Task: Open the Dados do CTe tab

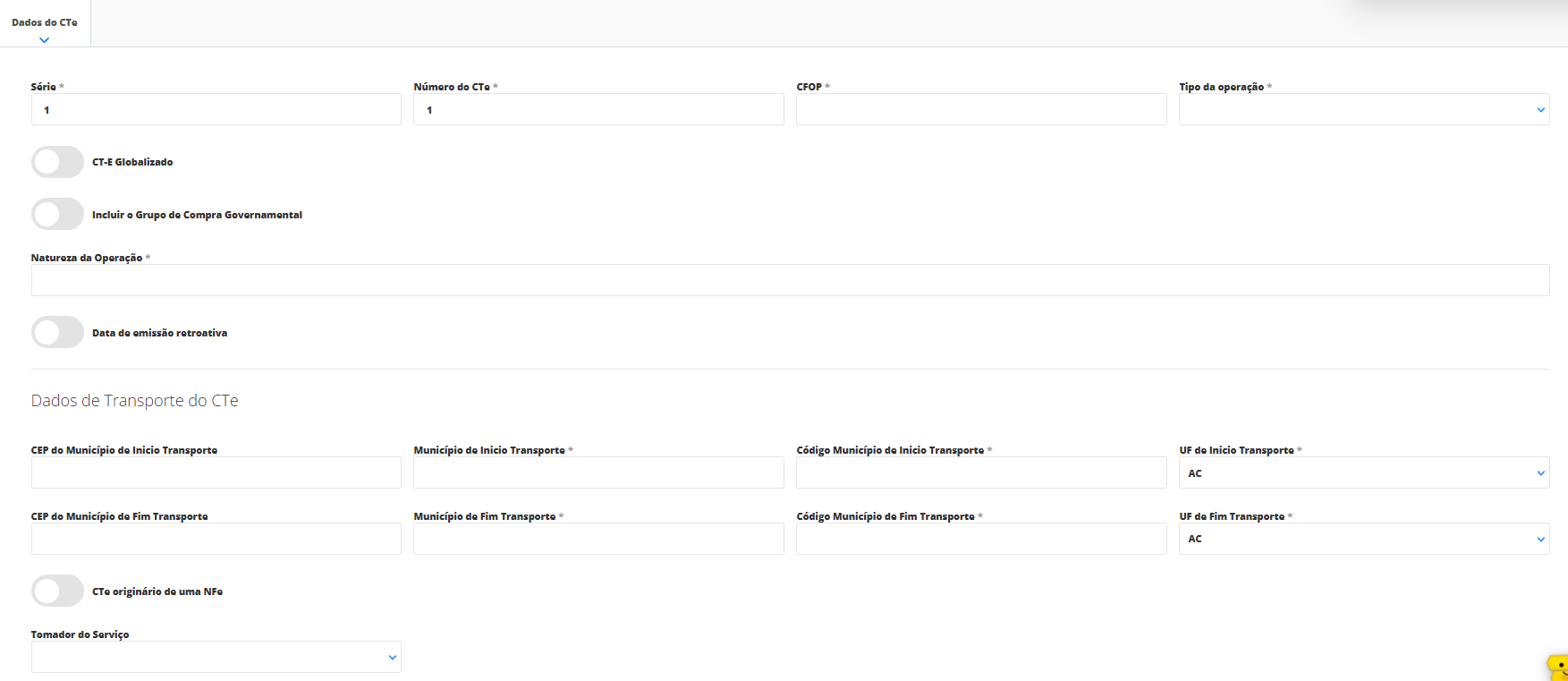Action: click(x=45, y=23)
